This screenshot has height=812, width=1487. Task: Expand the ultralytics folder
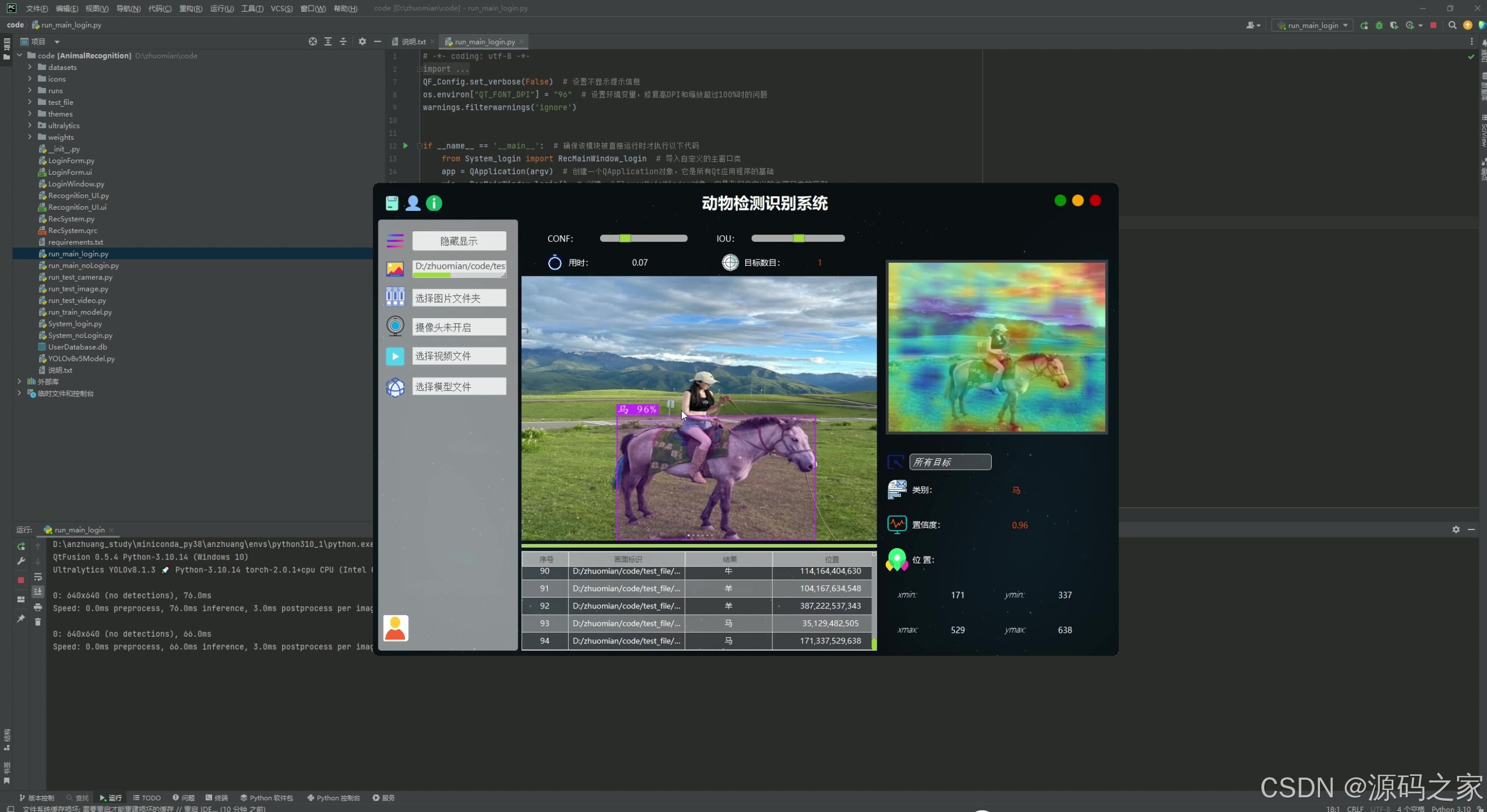[30, 125]
